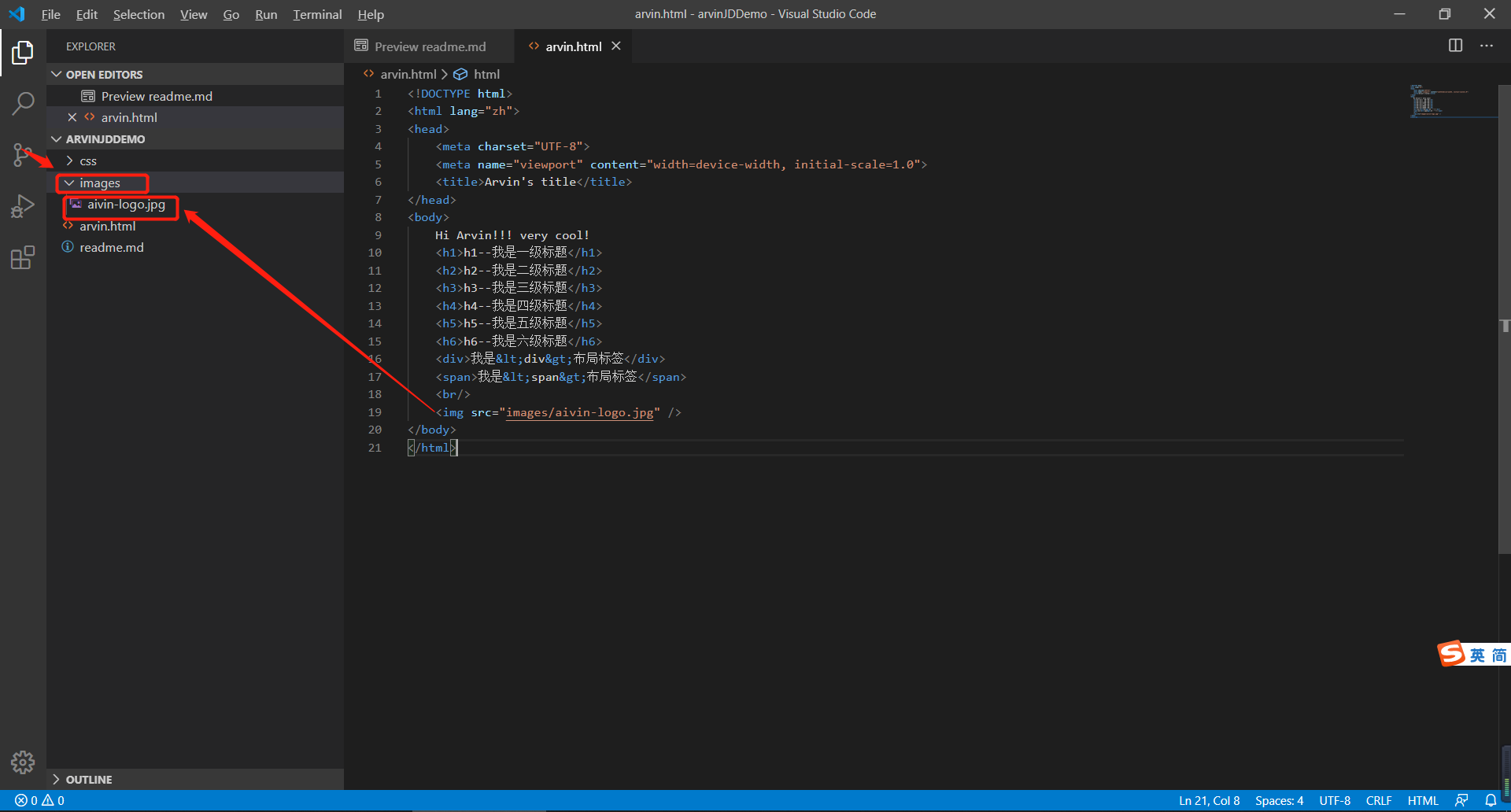Open the editor More Actions ellipsis
Viewport: 1511px width, 812px height.
[x=1486, y=46]
